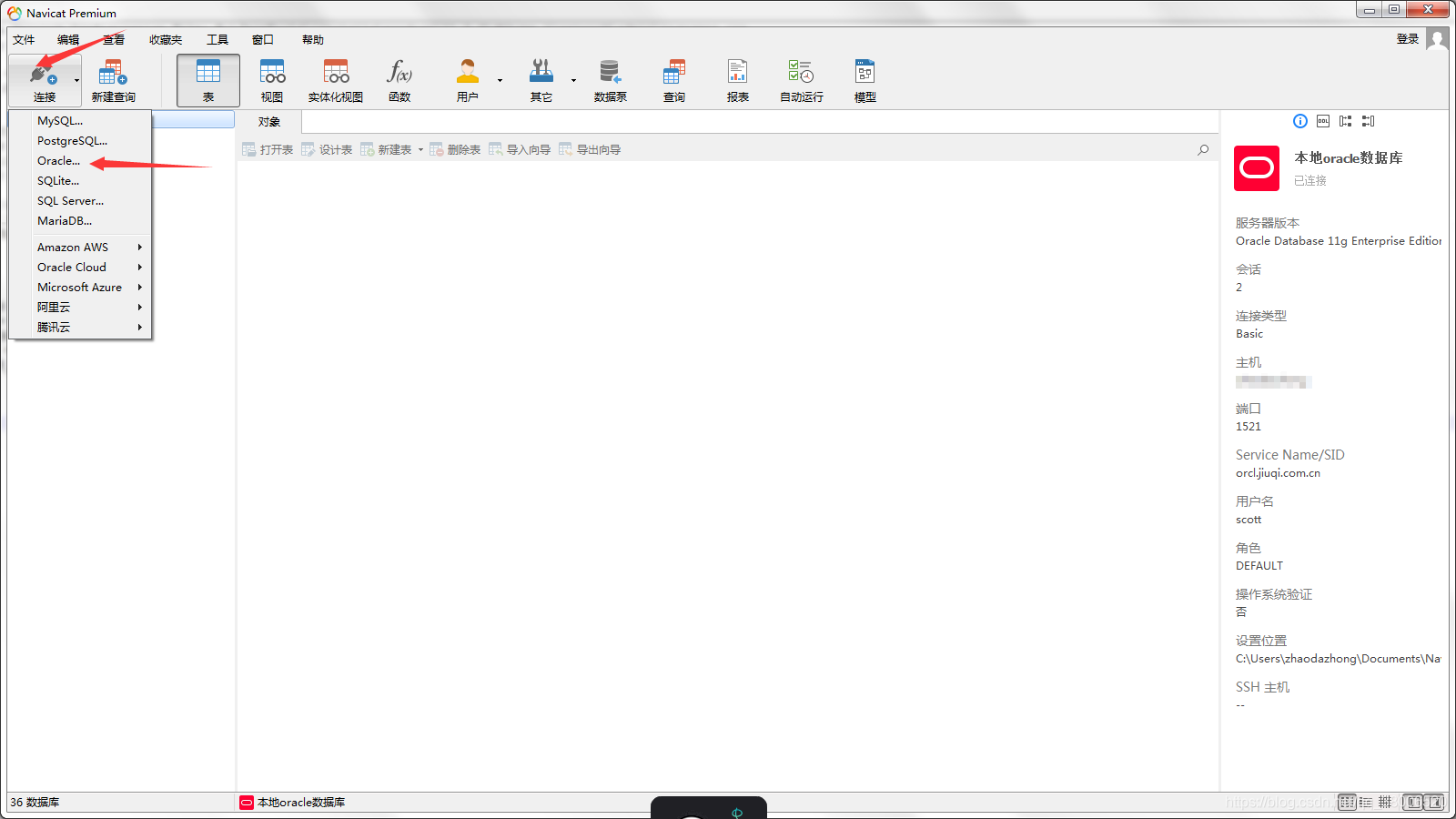Click the user avatar icon next to 登录

tap(1437, 39)
